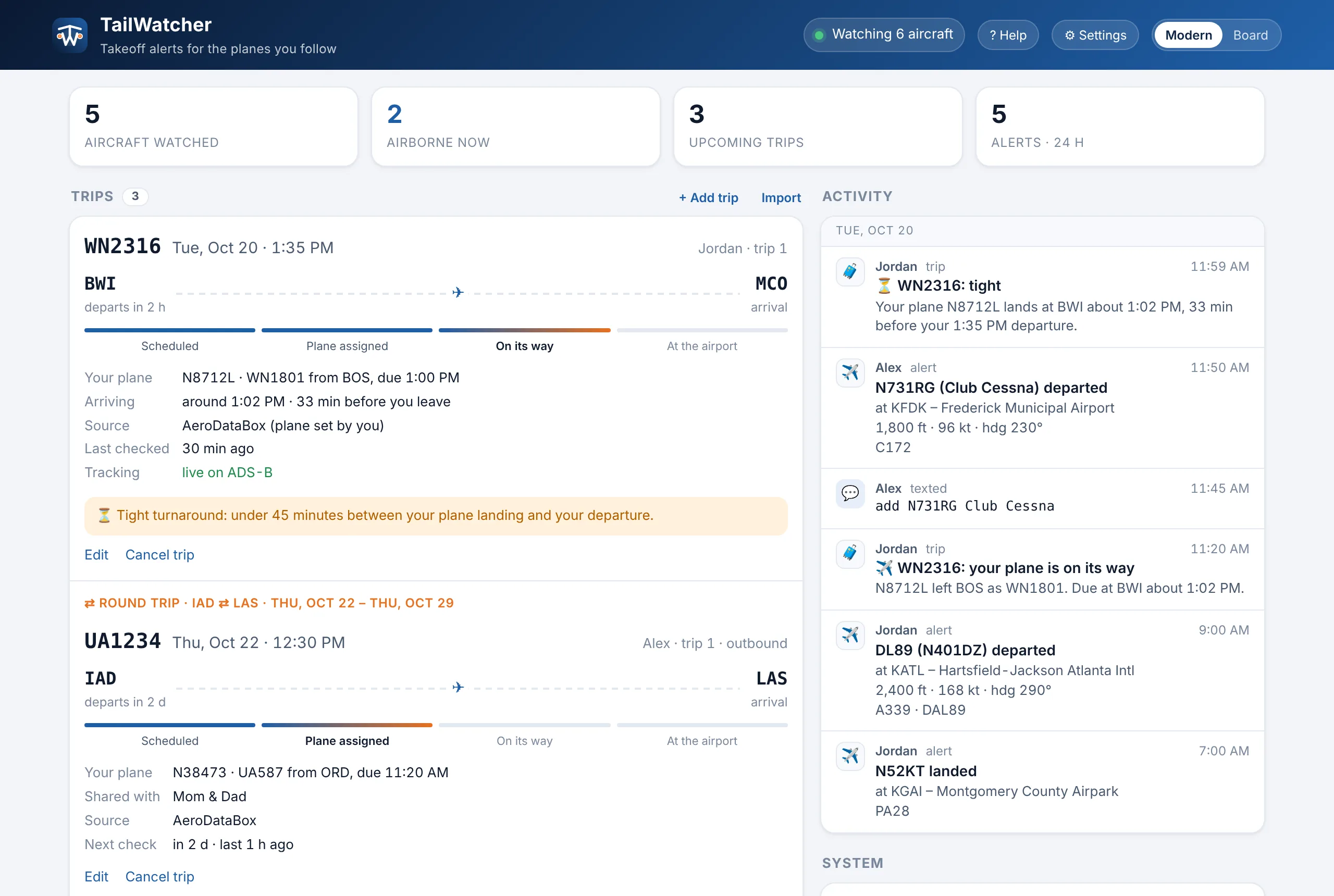Open Settings
Image resolution: width=1334 pixels, height=896 pixels.
click(x=1095, y=35)
